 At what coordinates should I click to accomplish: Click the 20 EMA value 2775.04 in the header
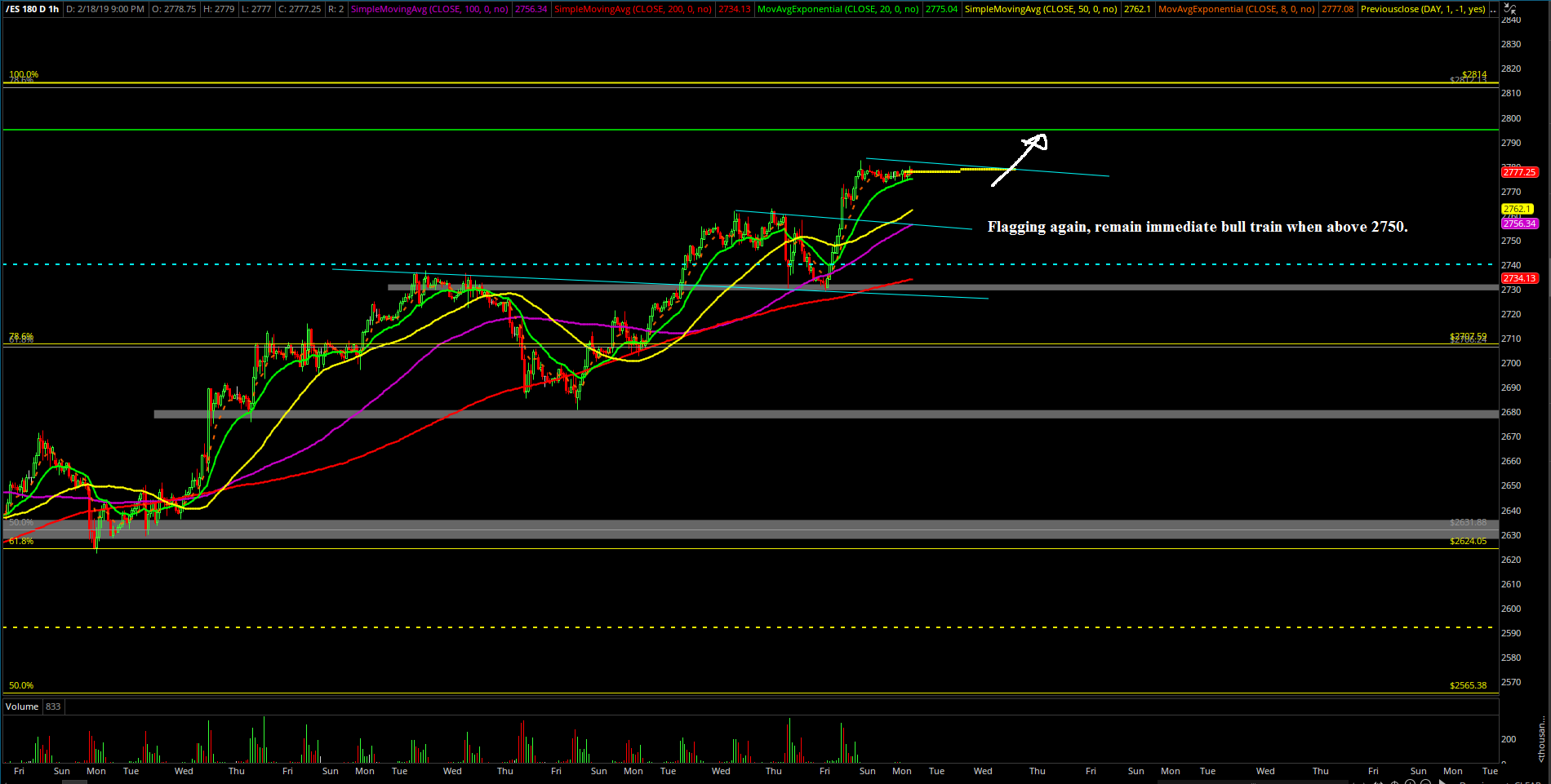point(942,9)
